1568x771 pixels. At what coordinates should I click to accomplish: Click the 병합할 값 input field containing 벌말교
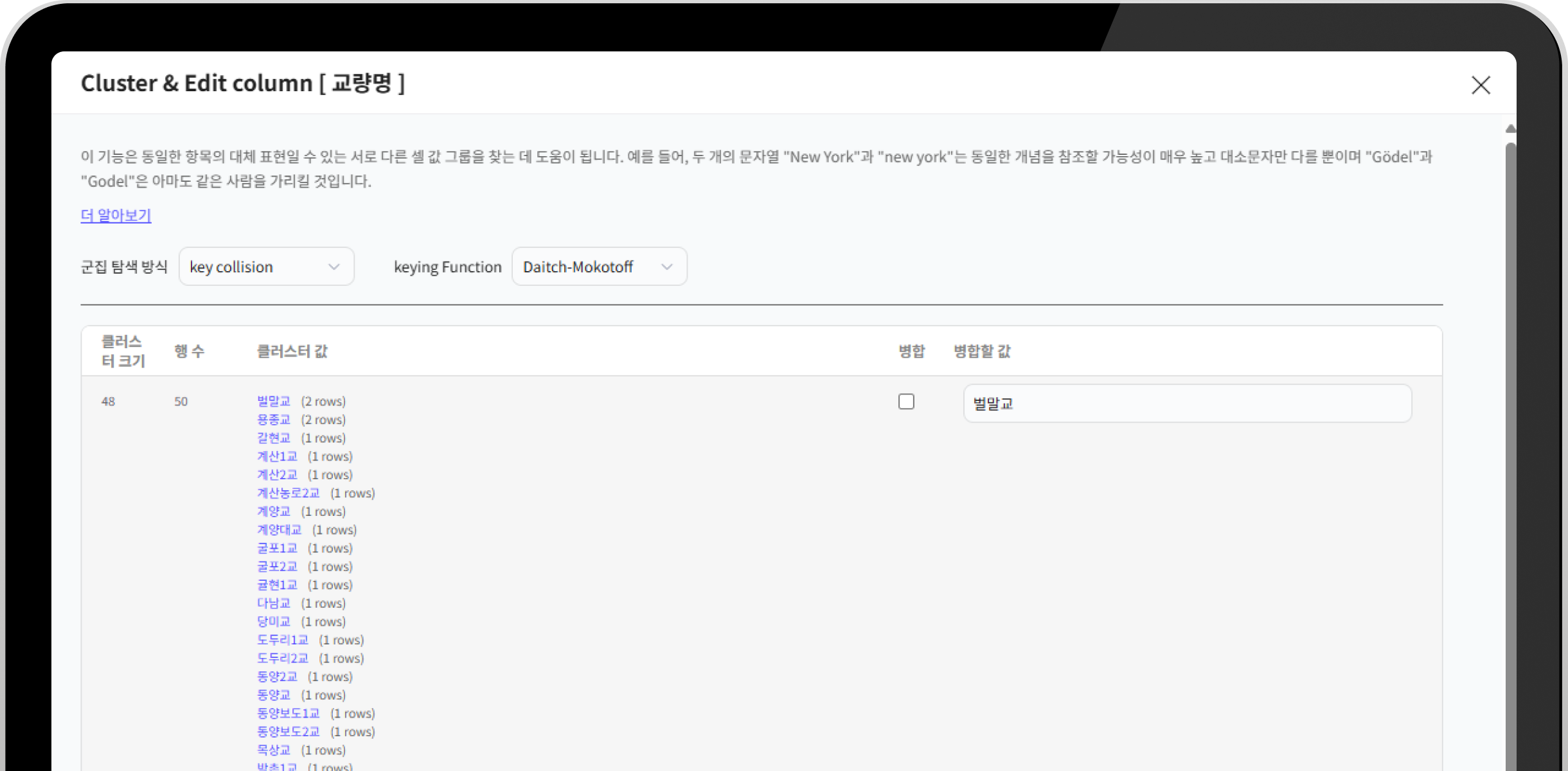1187,403
